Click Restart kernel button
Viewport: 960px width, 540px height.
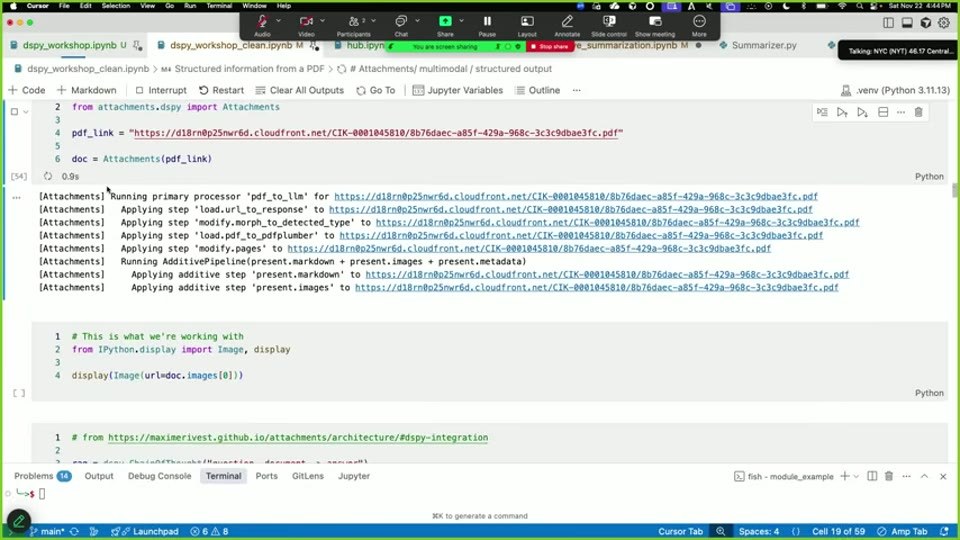tap(221, 90)
